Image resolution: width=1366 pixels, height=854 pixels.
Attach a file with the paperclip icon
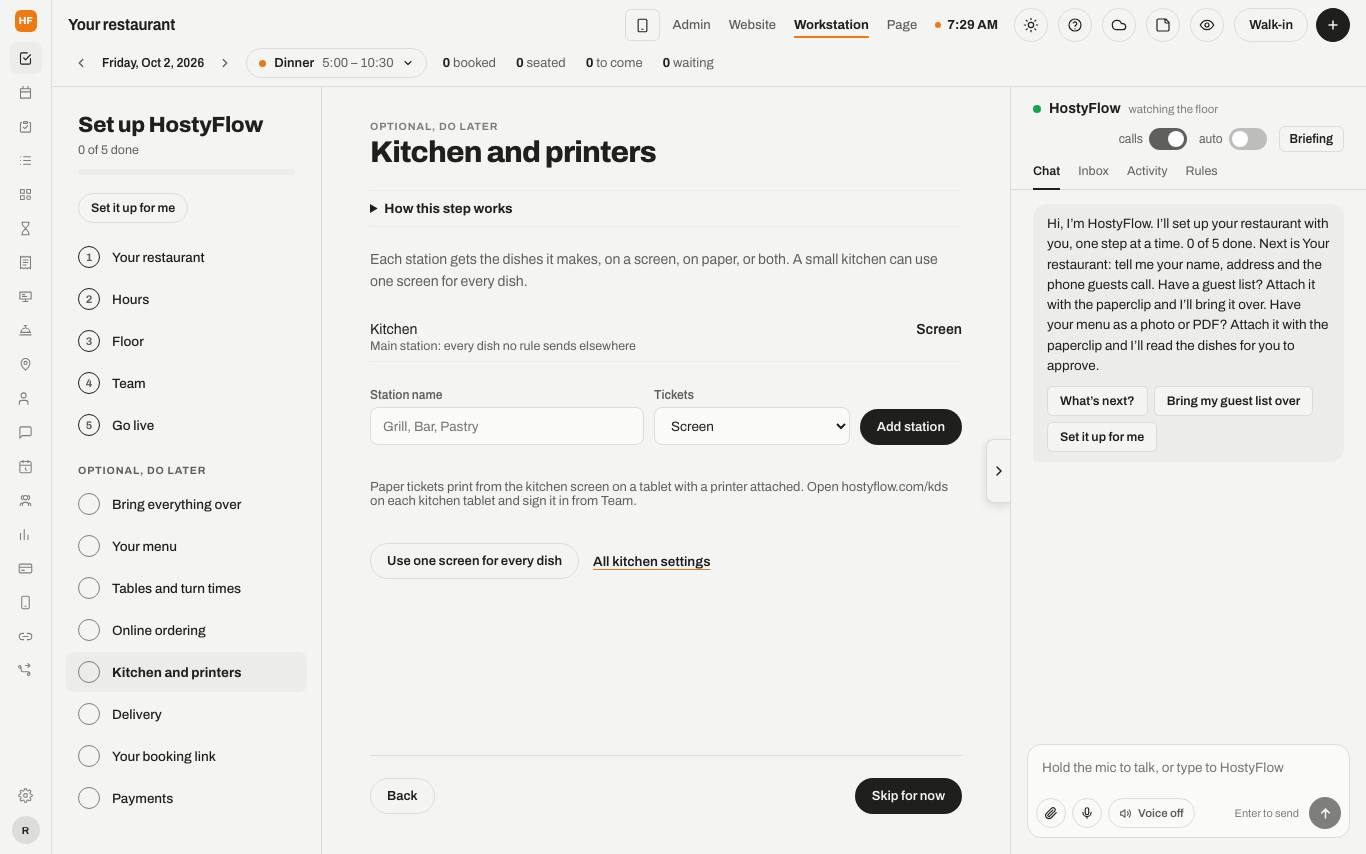[1051, 813]
